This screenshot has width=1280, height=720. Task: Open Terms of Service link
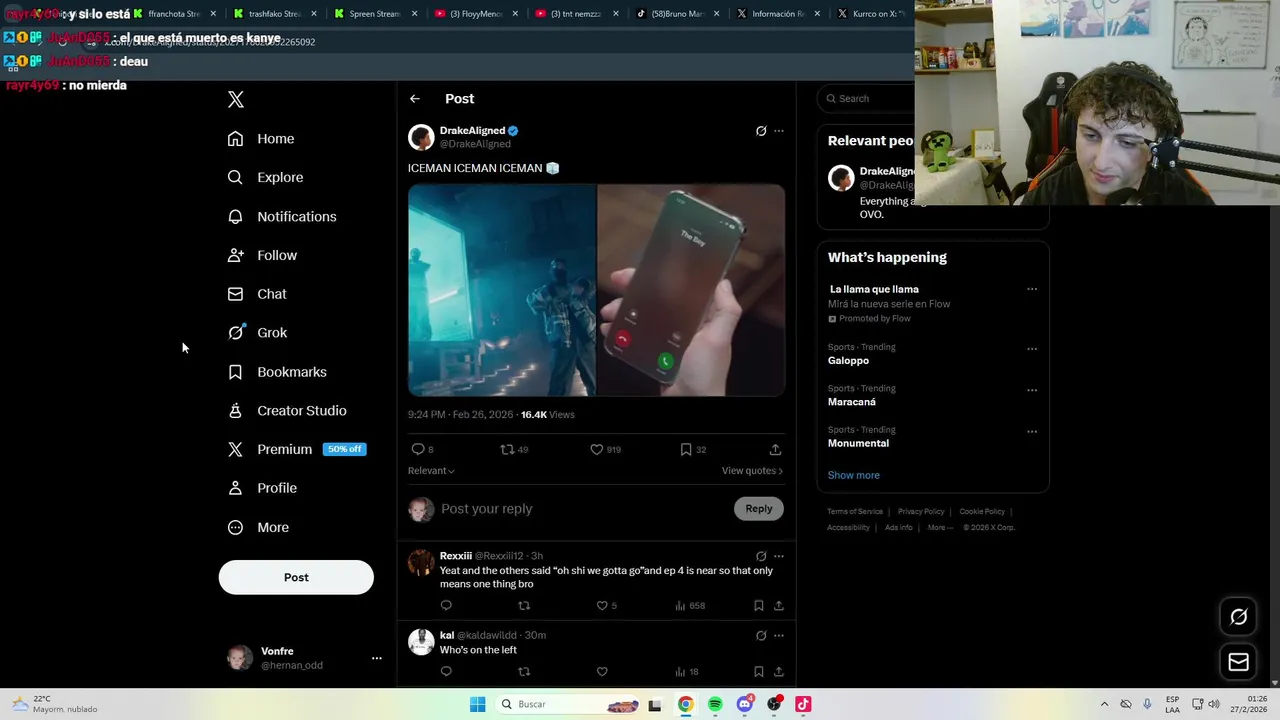[x=855, y=512]
